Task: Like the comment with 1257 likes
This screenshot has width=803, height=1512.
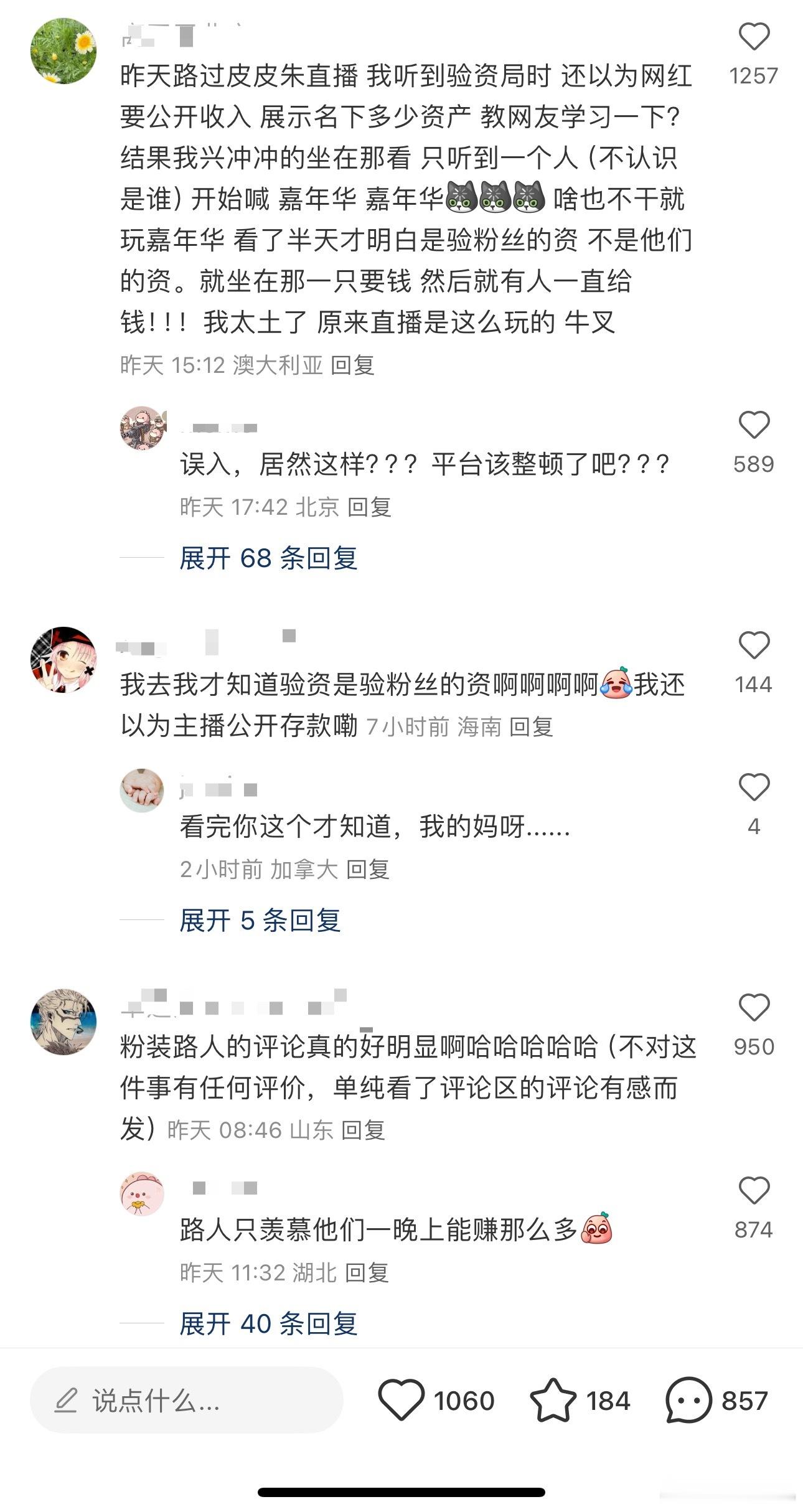Action: (754, 37)
